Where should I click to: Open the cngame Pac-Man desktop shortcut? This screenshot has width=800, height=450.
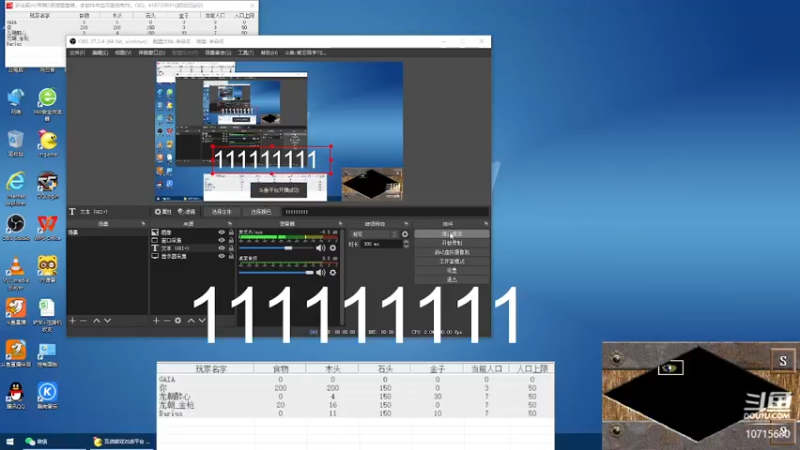click(x=47, y=143)
